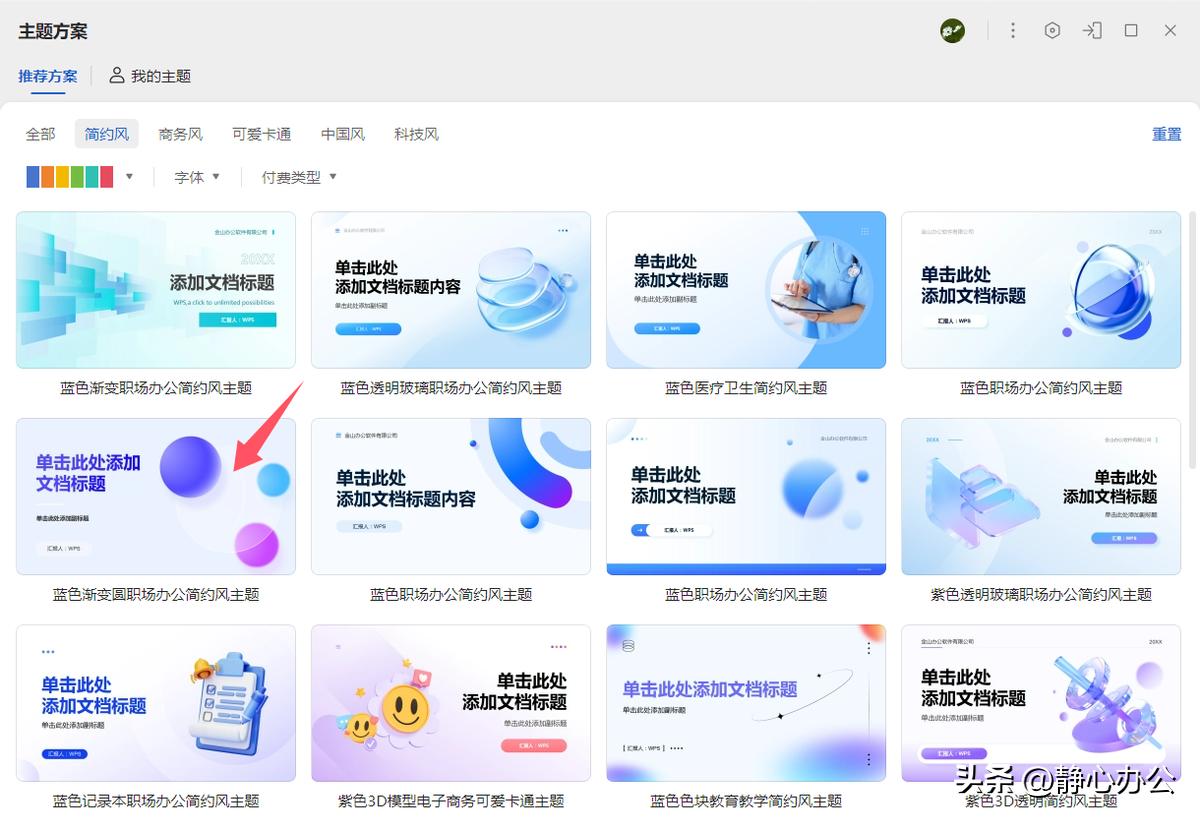Click the rainbow color palette swatch
The image size is (1200, 819).
(x=70, y=177)
